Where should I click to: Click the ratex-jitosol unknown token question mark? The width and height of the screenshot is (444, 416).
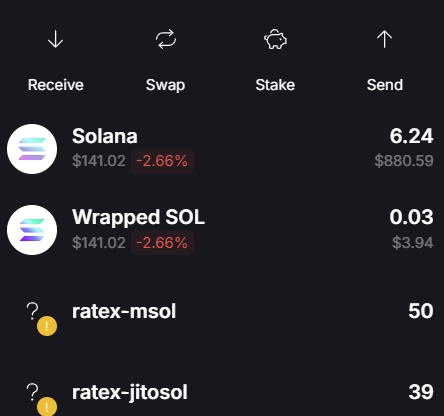tap(32, 392)
